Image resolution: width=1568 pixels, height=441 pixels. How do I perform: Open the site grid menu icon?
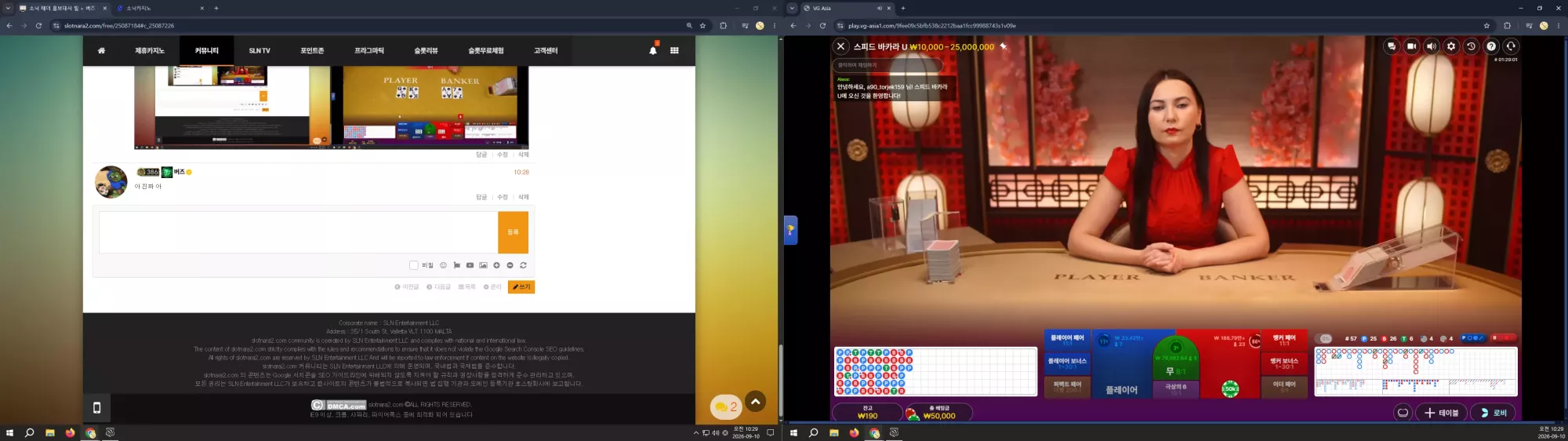point(674,50)
